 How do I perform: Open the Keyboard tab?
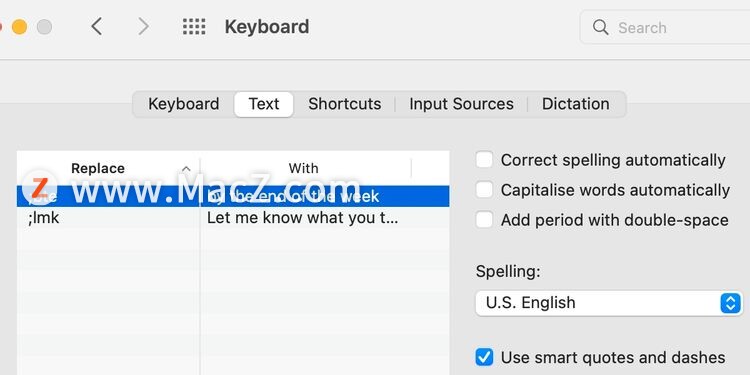(184, 104)
